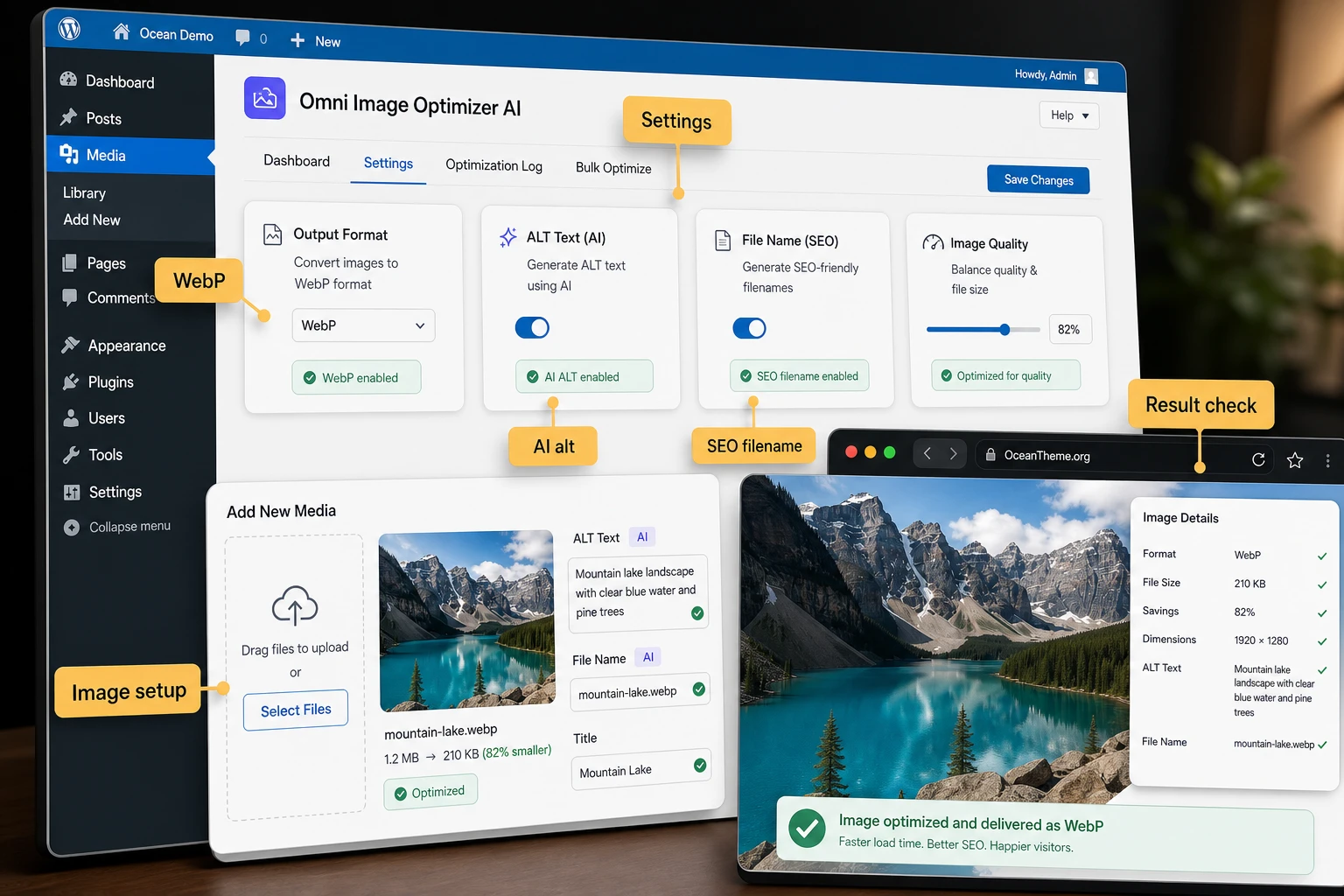Viewport: 1344px width, 896px height.
Task: Toggle the ALT Text (AI) switch
Action: (x=532, y=327)
